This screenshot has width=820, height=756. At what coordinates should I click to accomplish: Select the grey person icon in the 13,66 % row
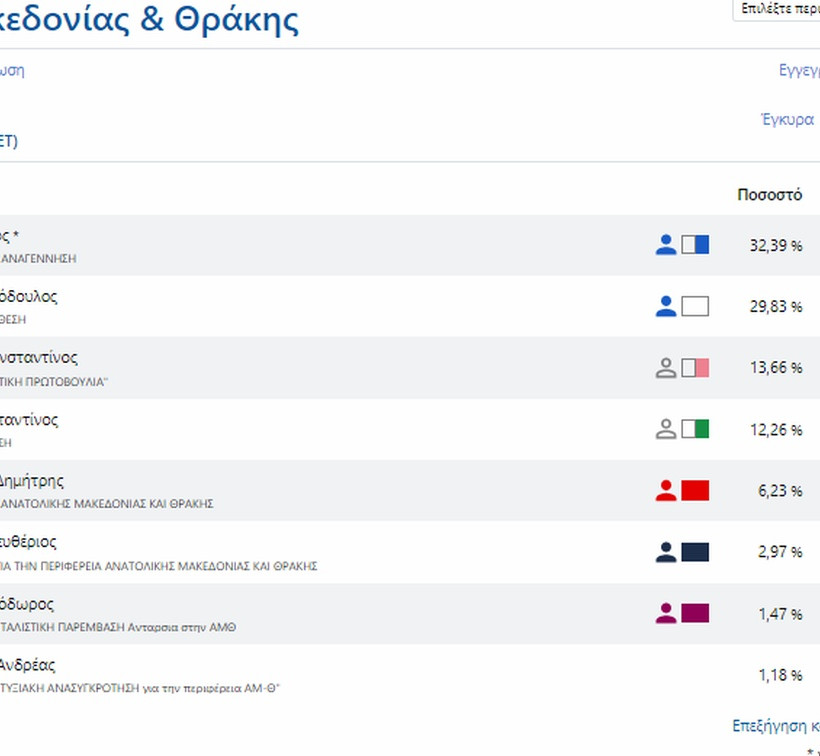666,368
